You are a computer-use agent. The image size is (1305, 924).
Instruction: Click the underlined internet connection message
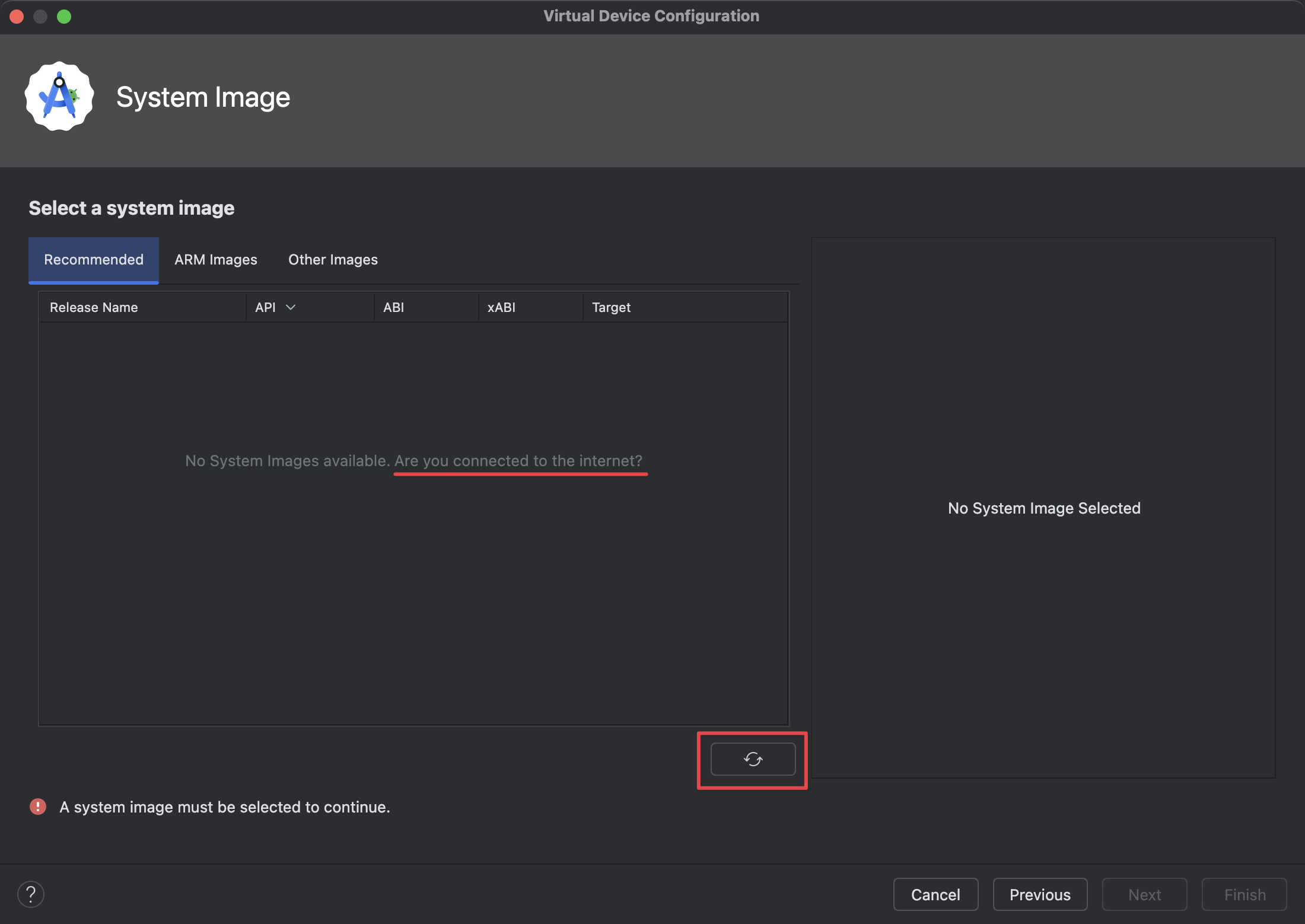[x=520, y=461]
